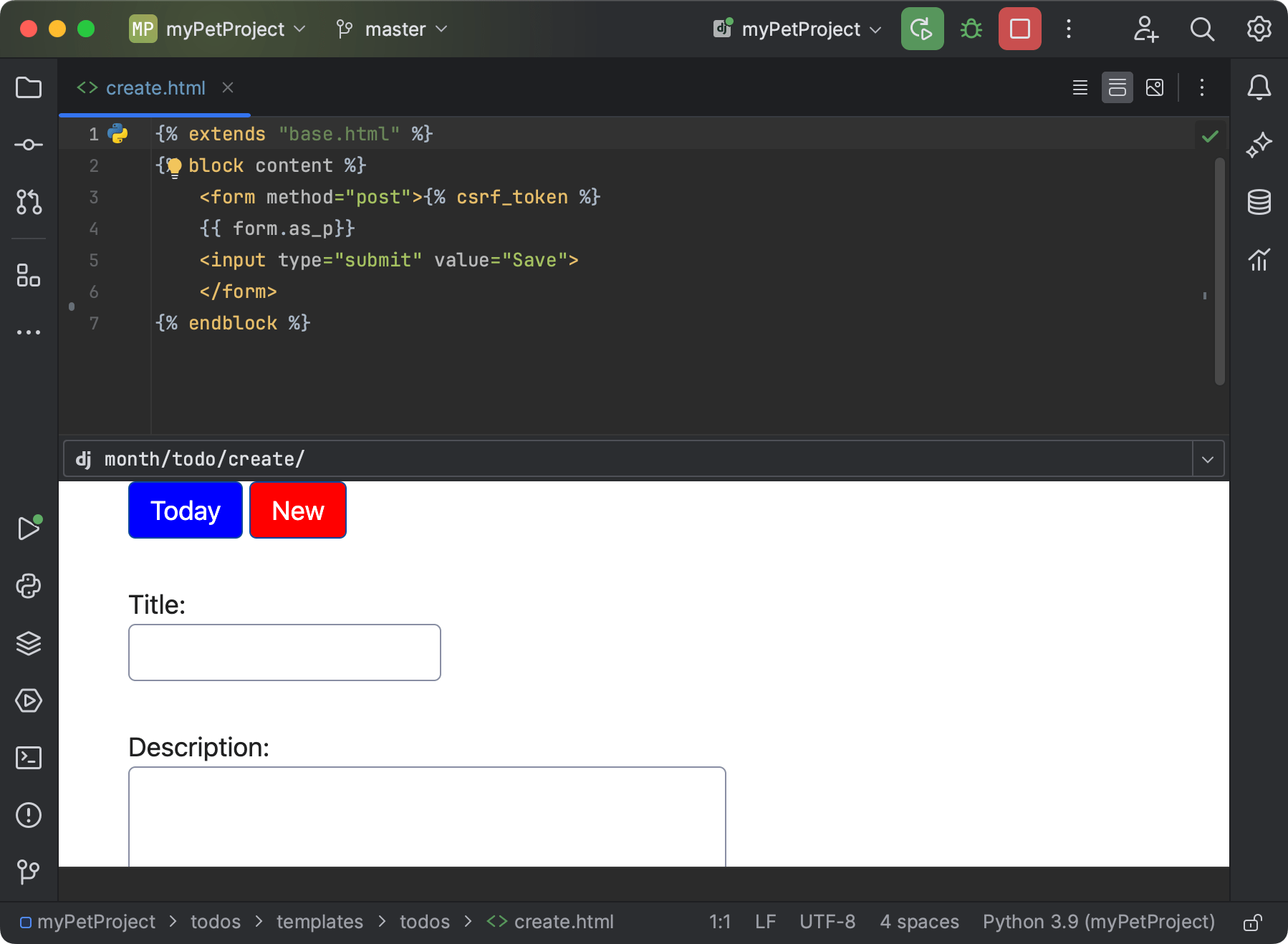
Task: Open the Terminal tool window
Action: [29, 758]
